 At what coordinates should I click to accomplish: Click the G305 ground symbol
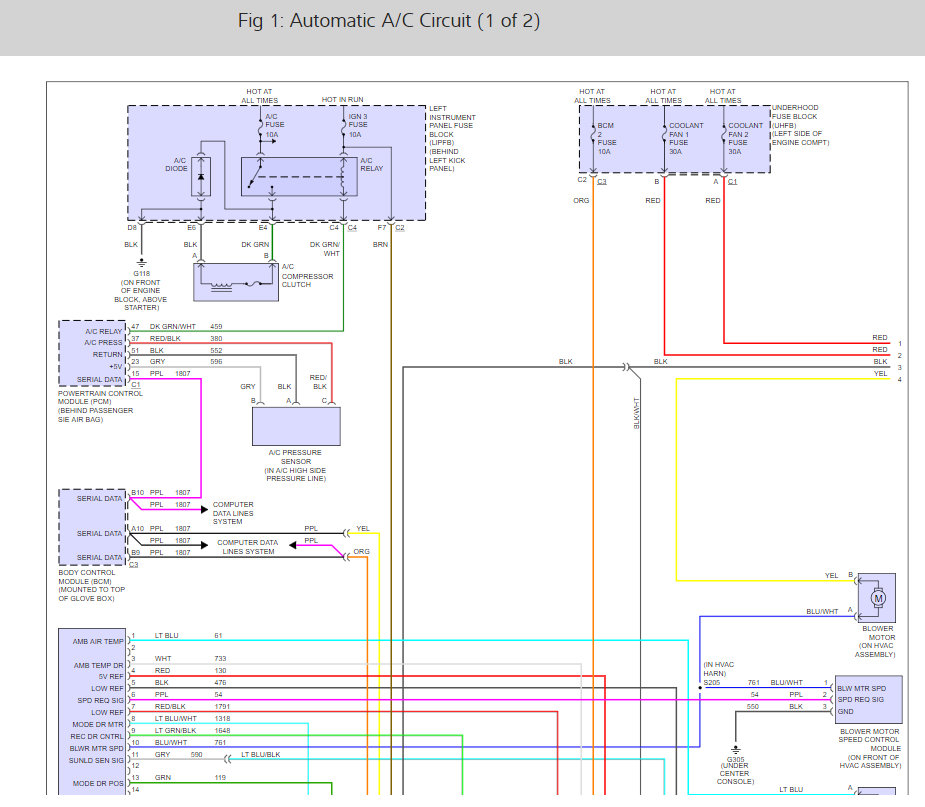point(735,750)
